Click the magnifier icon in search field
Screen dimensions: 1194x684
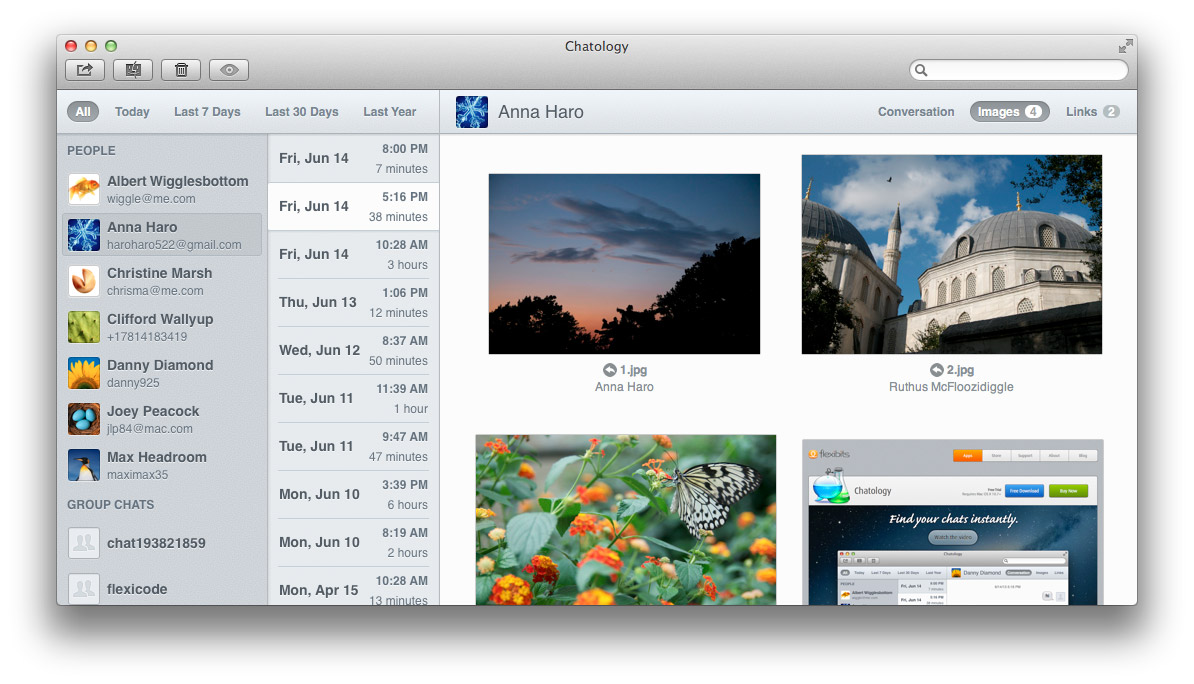[x=922, y=70]
